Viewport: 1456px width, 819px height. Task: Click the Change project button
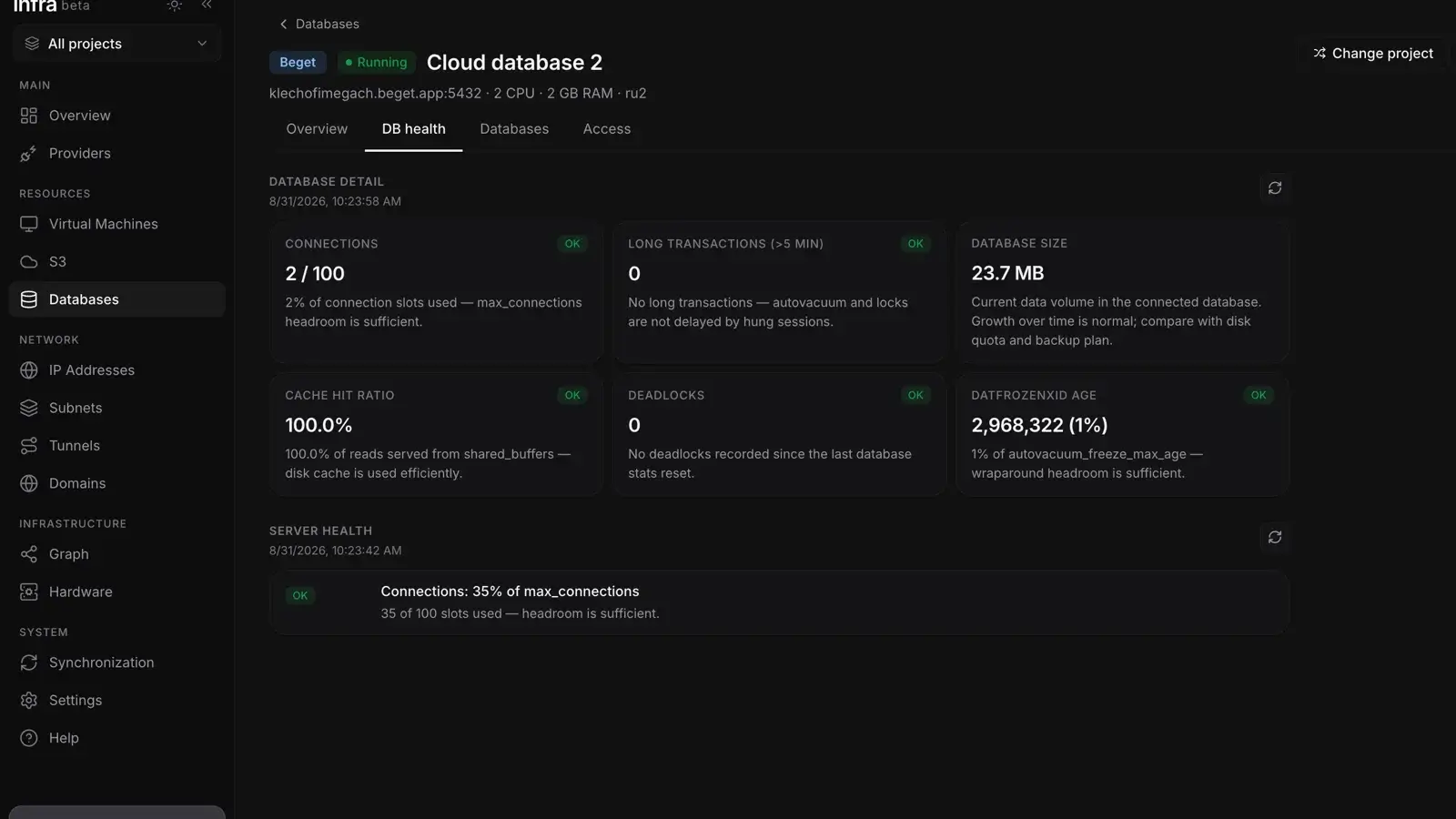click(x=1373, y=54)
